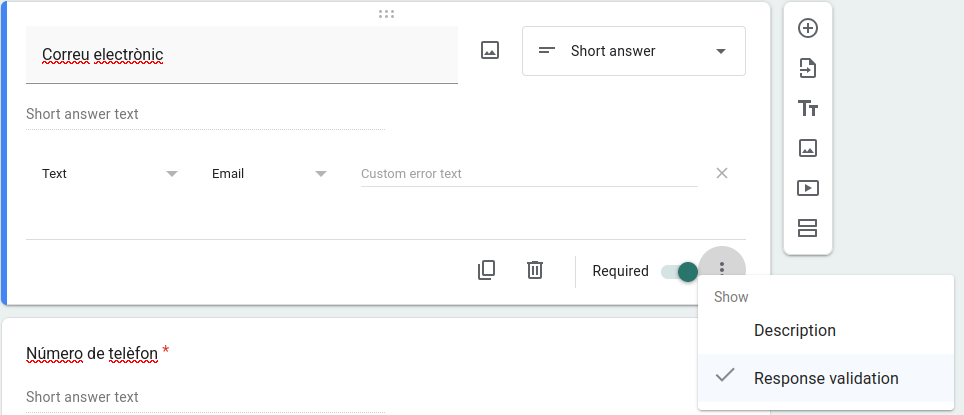Click the Add question plus icon
964x415 pixels.
click(x=807, y=28)
